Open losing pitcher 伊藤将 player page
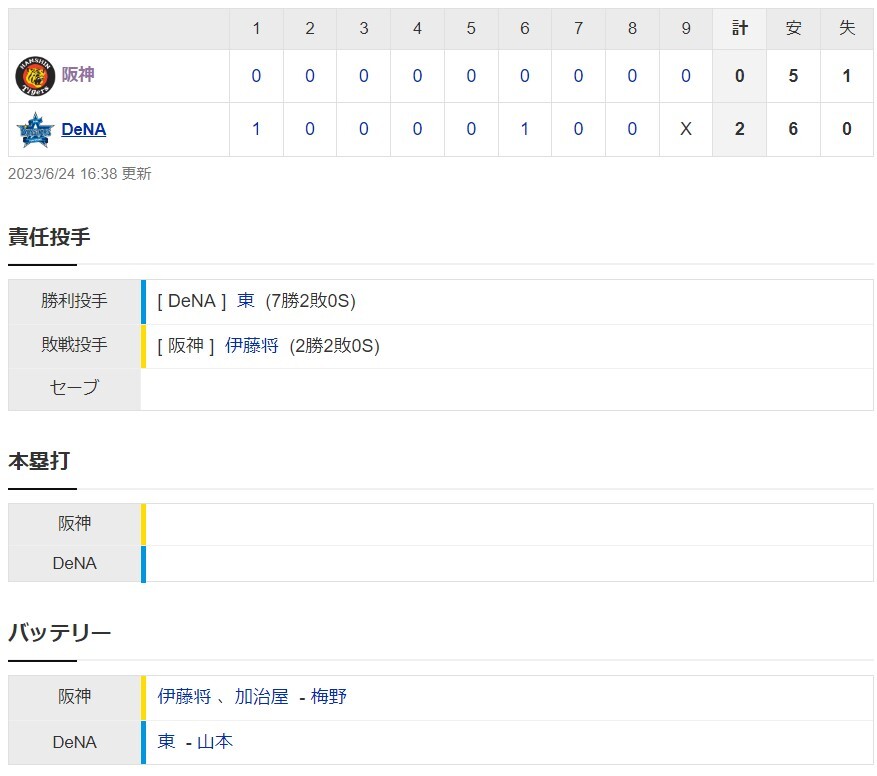The width and height of the screenshot is (877, 776). [x=251, y=346]
